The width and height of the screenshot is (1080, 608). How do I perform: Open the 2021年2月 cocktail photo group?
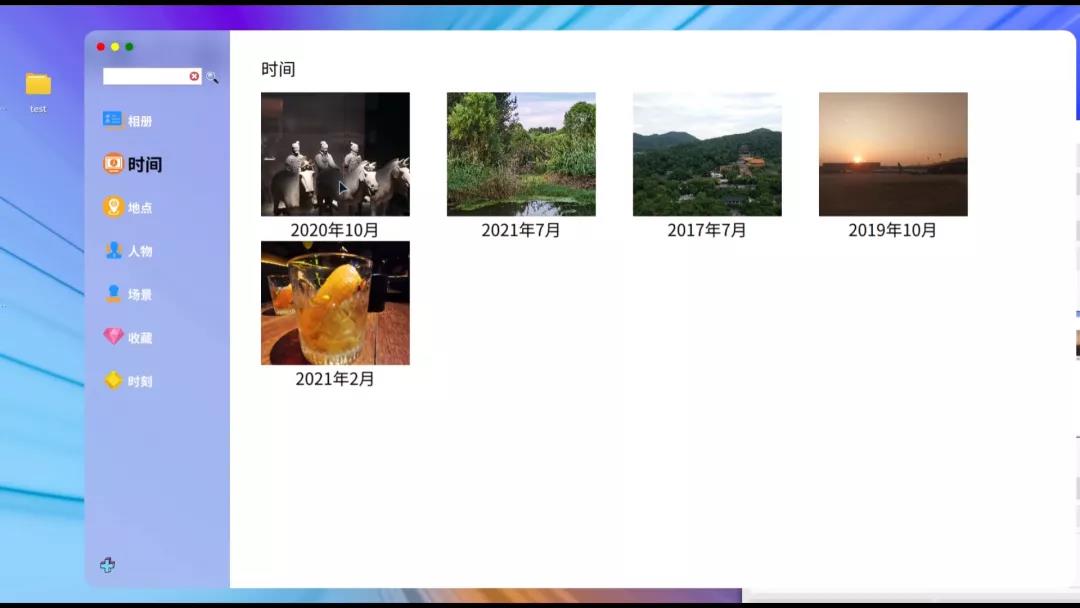click(335, 303)
